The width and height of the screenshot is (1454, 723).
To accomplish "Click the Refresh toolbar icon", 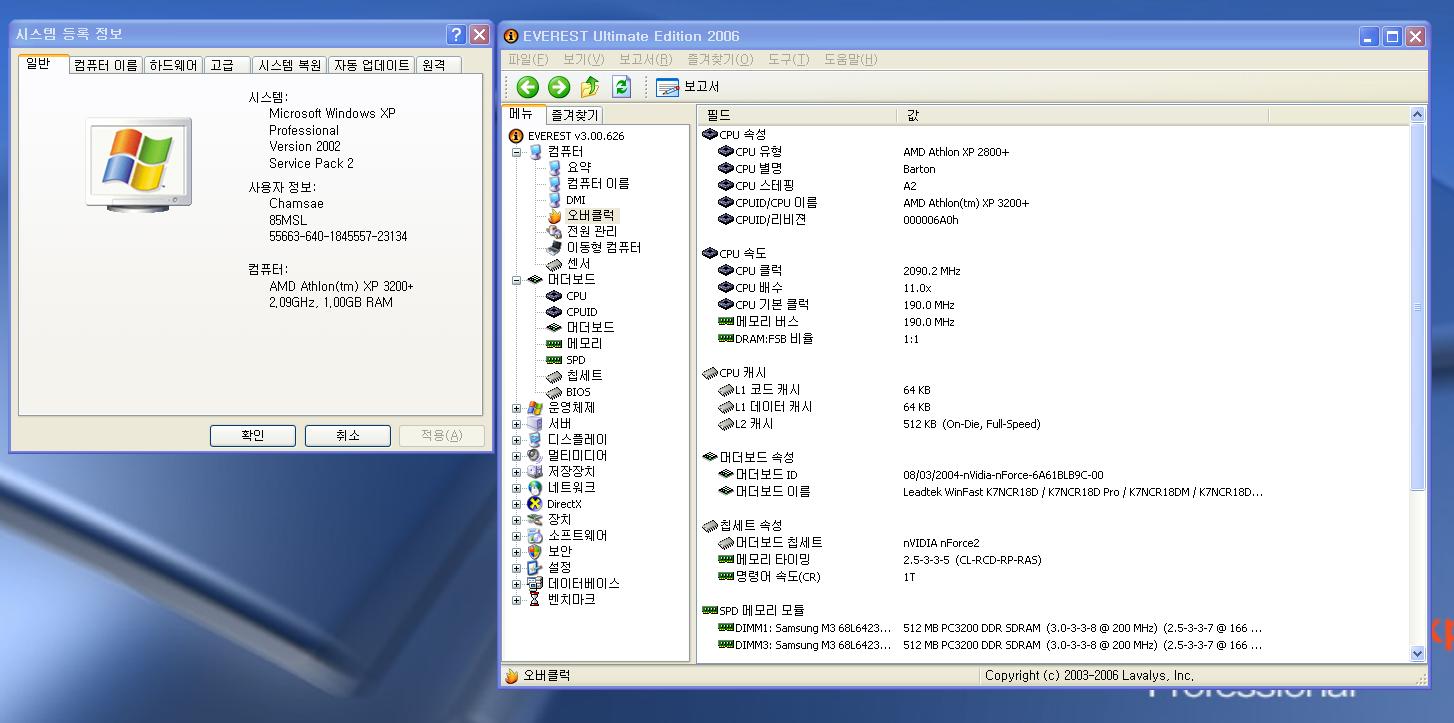I will (x=621, y=87).
